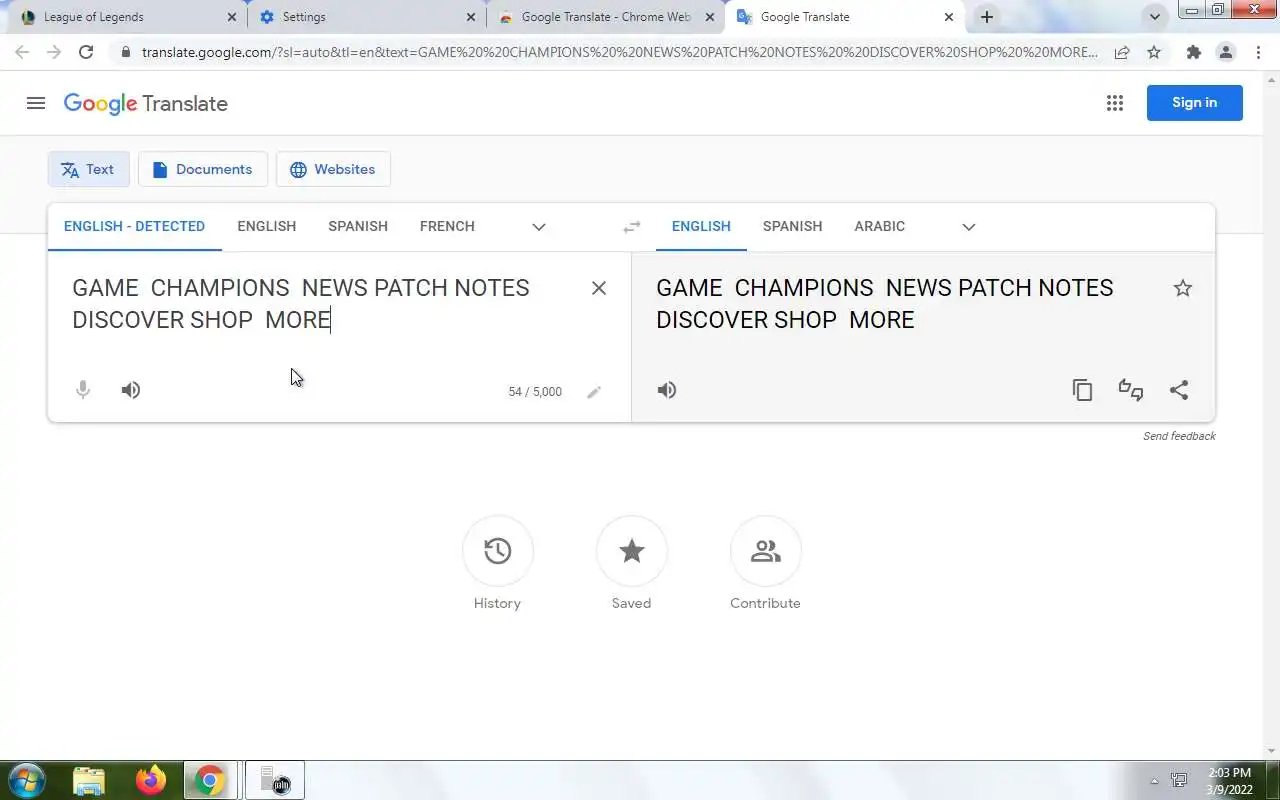Select Arabic as target language
Image resolution: width=1280 pixels, height=800 pixels.
[x=880, y=226]
